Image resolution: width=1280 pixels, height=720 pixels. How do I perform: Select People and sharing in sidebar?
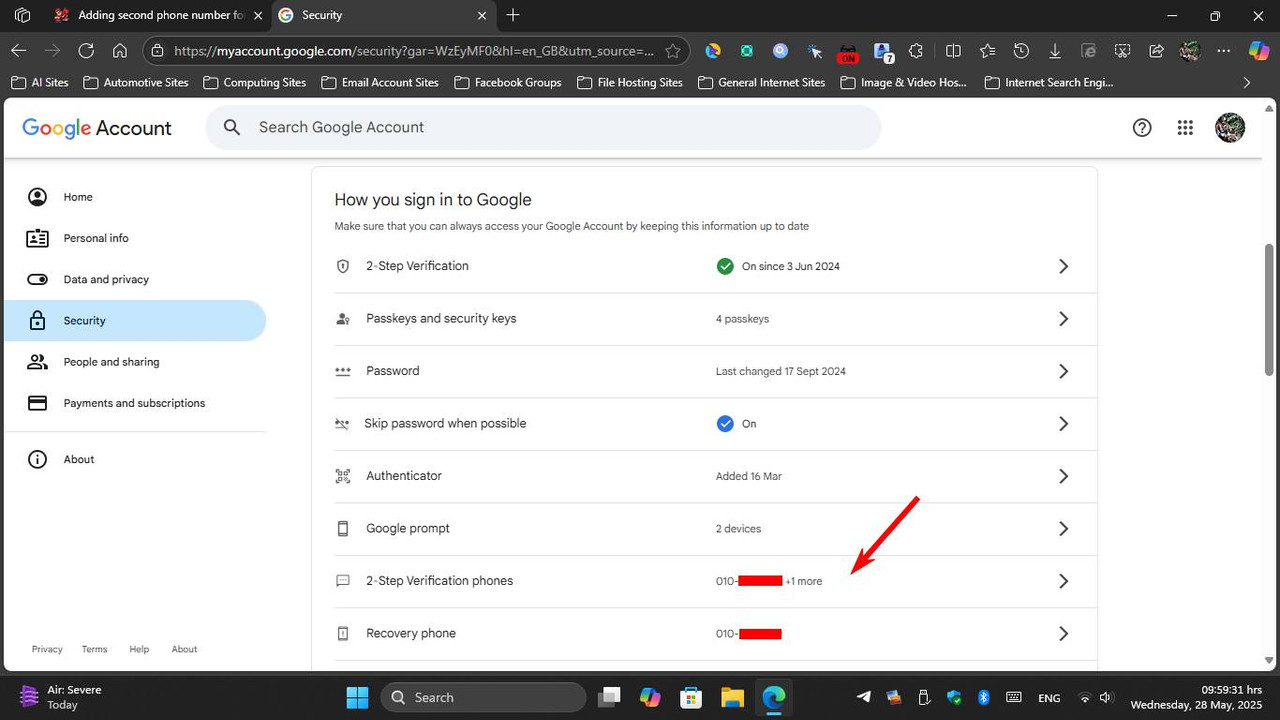click(135, 362)
